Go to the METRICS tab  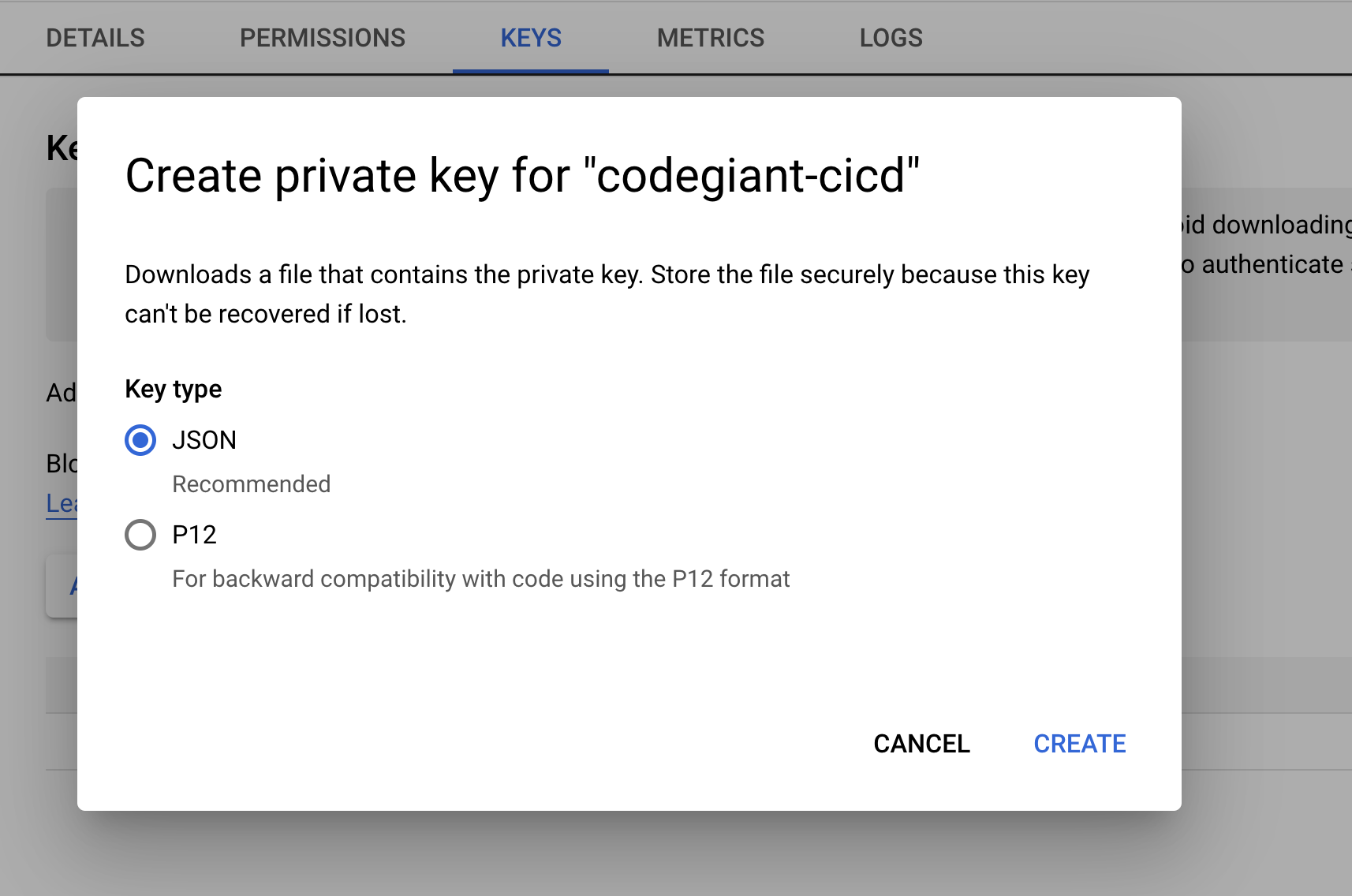(711, 38)
